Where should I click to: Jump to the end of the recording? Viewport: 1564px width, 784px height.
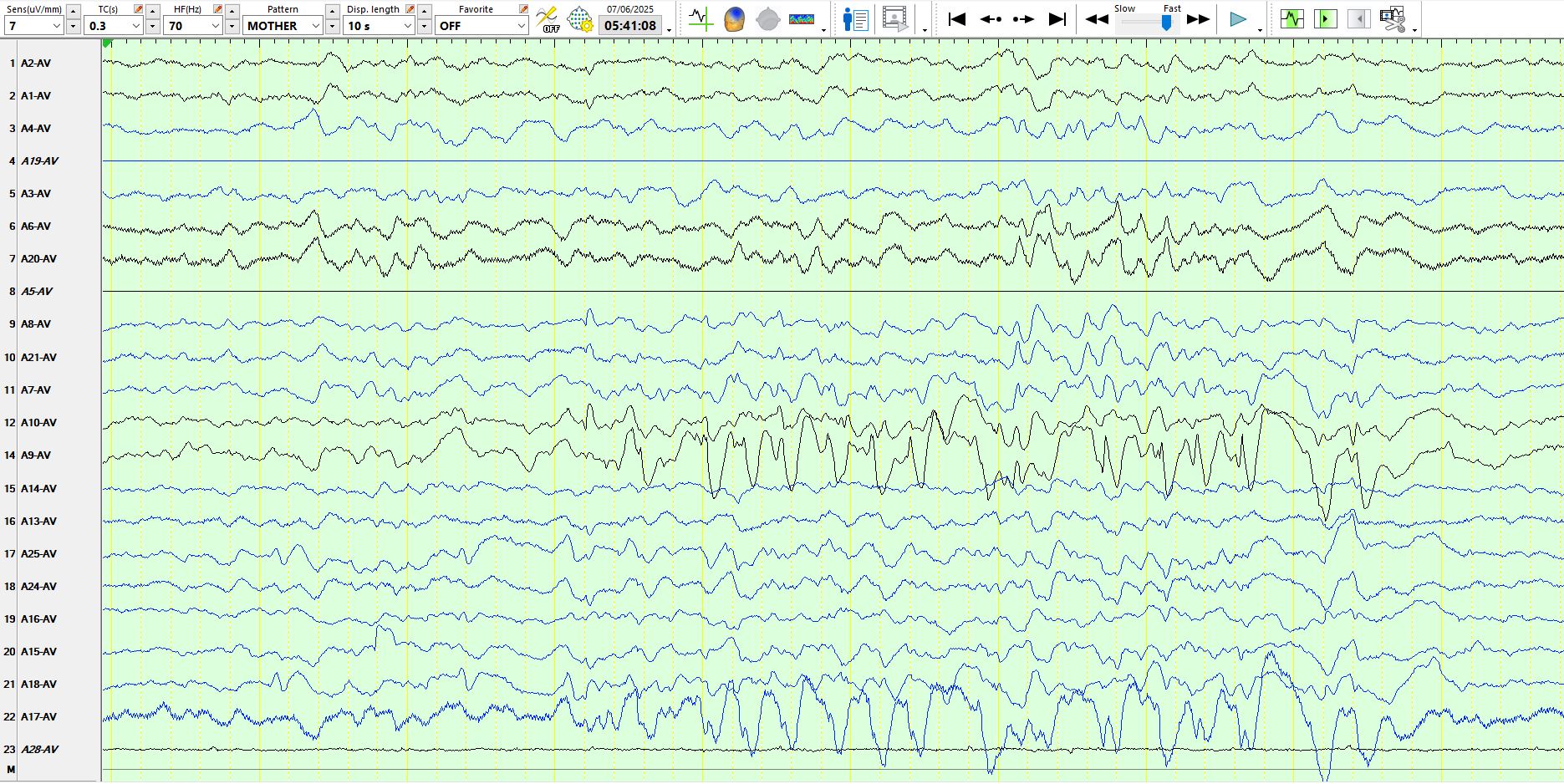(x=1057, y=18)
